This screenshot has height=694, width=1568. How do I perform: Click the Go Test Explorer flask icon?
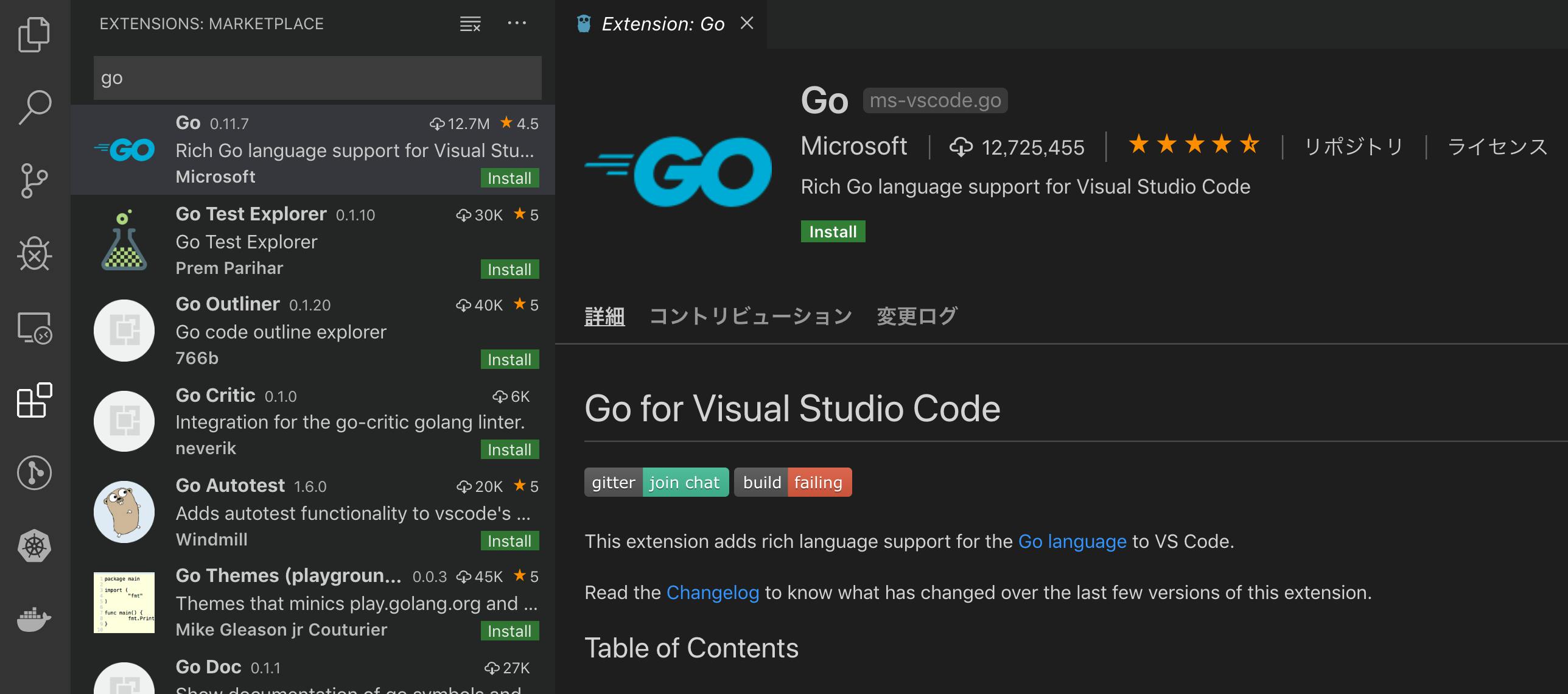click(x=124, y=240)
